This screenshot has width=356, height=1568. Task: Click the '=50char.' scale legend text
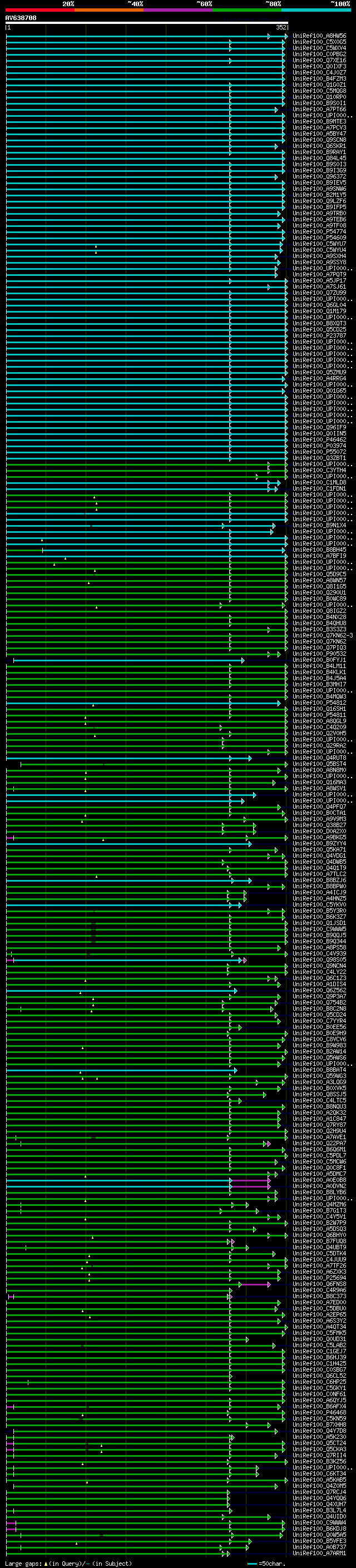point(272,1563)
